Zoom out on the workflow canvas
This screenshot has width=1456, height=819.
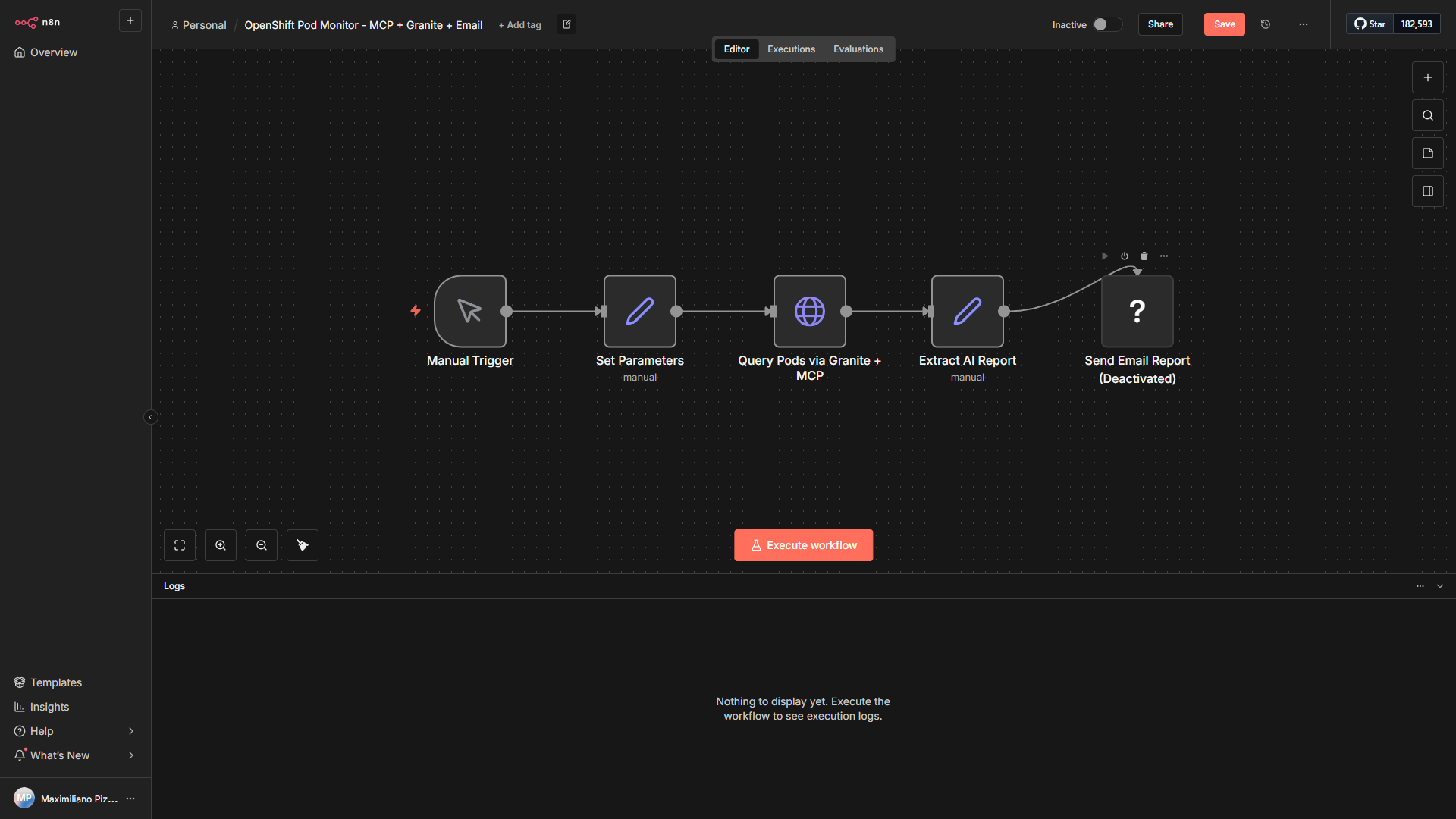(x=262, y=545)
